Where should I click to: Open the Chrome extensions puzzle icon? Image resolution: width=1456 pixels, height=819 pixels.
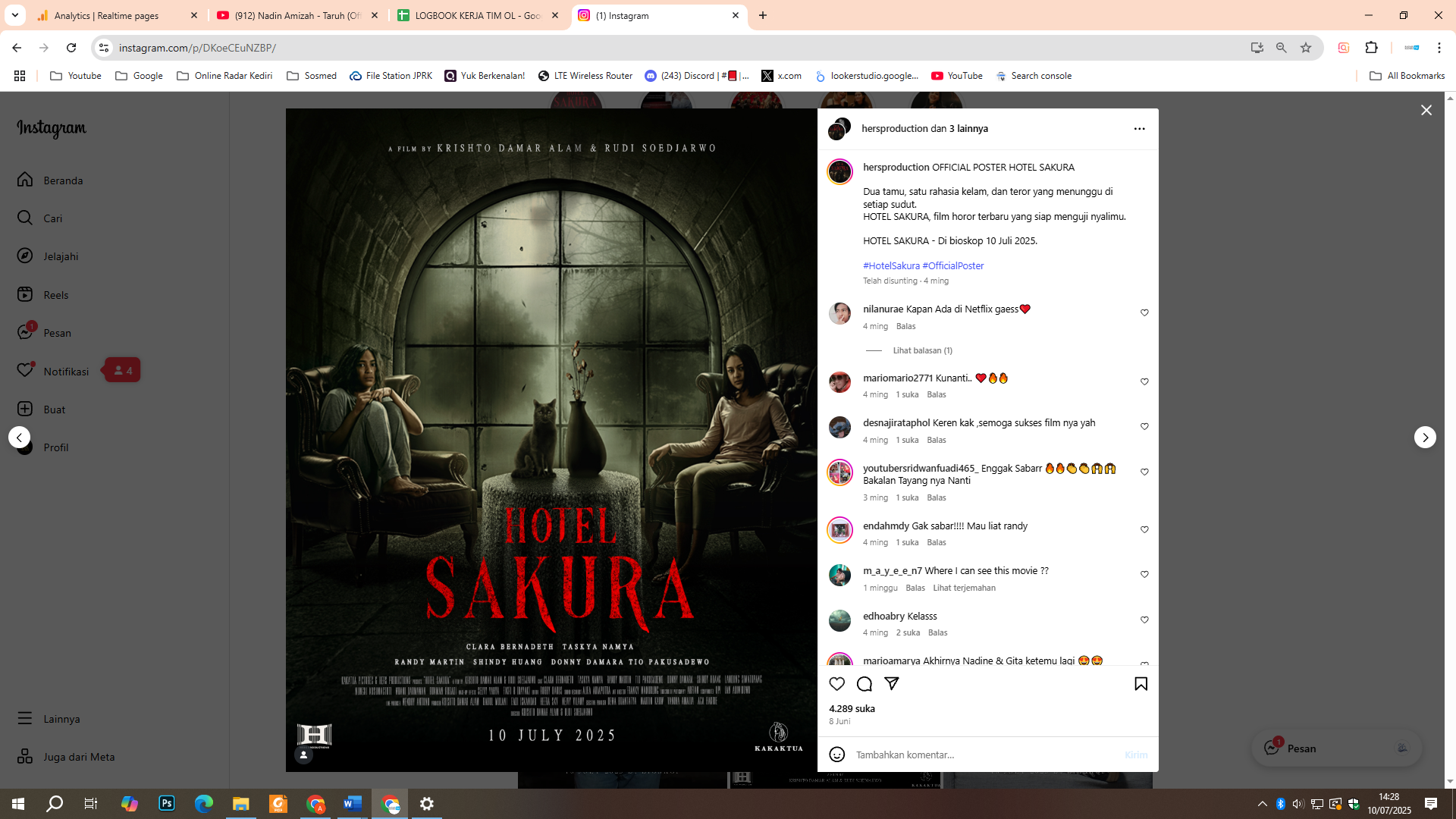(x=1371, y=48)
